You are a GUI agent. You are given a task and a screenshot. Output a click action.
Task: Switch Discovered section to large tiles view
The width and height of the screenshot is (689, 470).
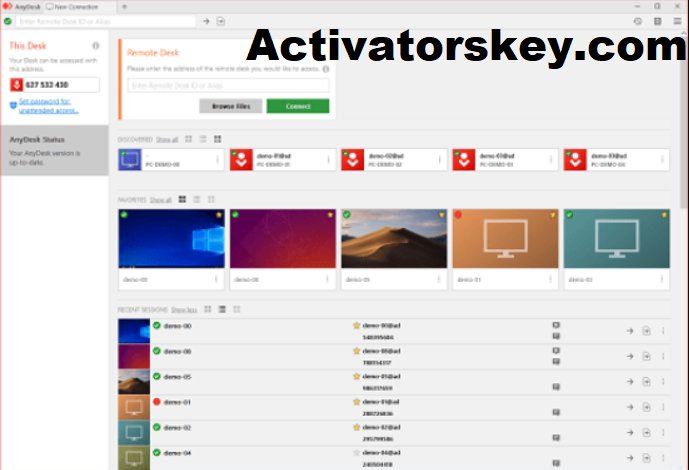click(x=218, y=139)
